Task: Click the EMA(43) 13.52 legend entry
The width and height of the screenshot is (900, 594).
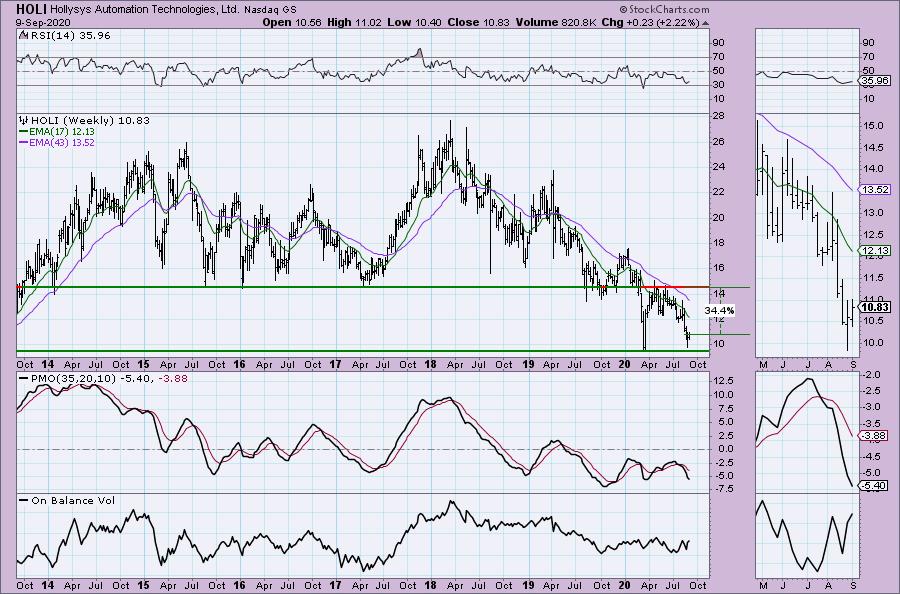Action: click(57, 142)
